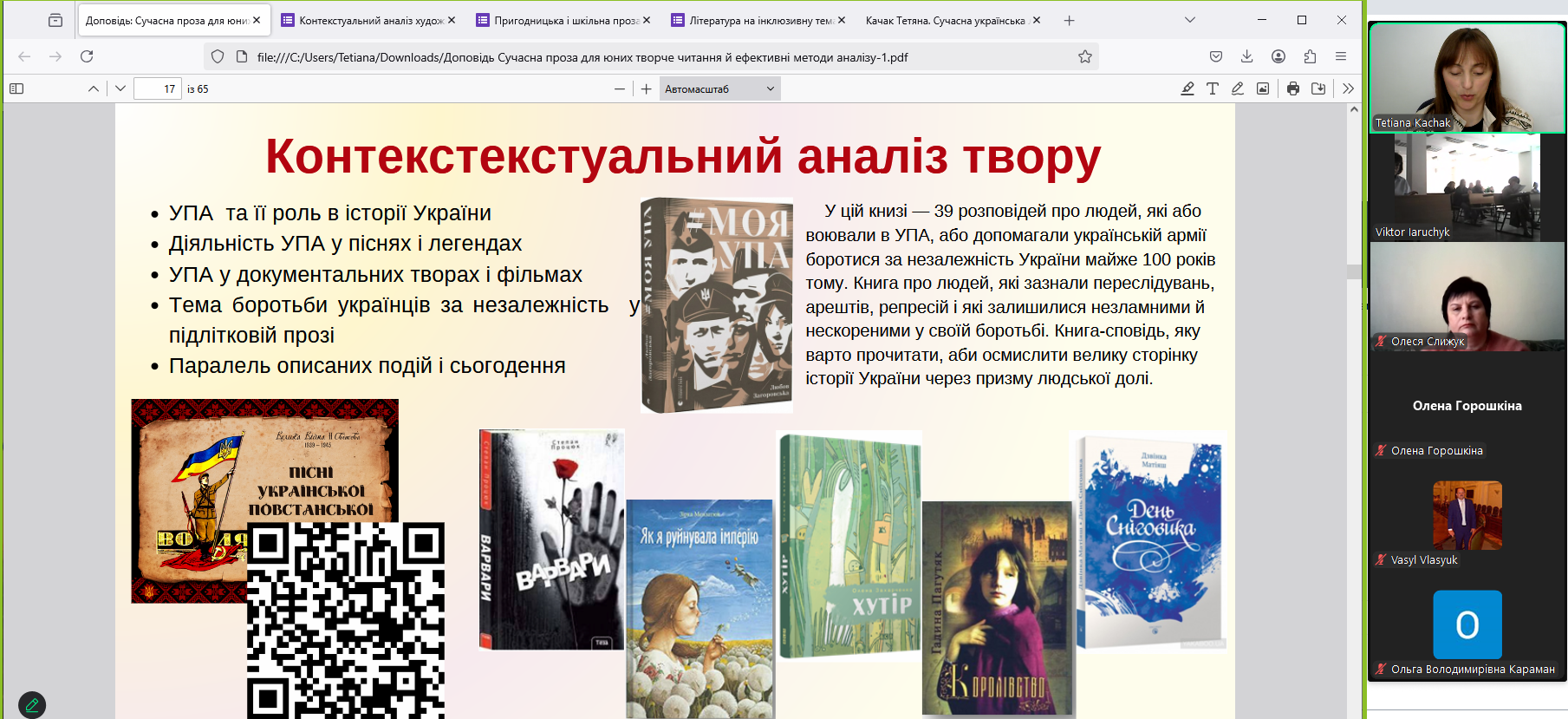Activate the add text annotation tool
The width and height of the screenshot is (1568, 719).
[x=1213, y=88]
